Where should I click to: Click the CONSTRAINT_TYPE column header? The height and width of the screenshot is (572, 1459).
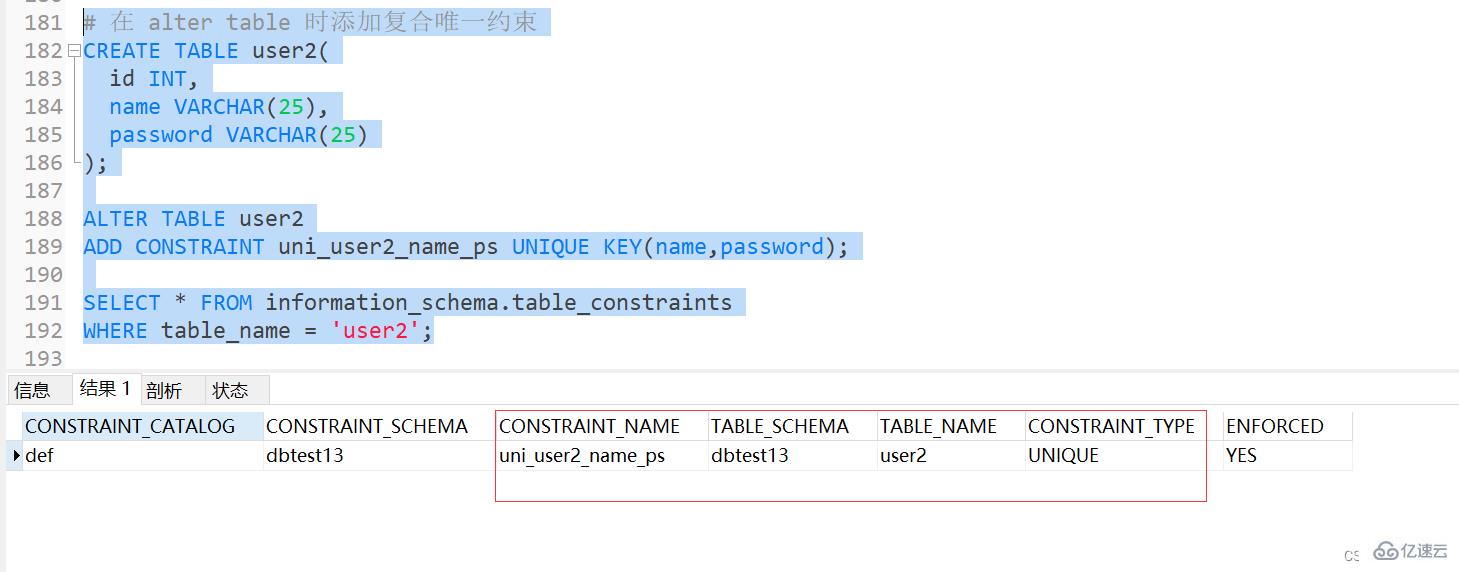[x=1111, y=427]
